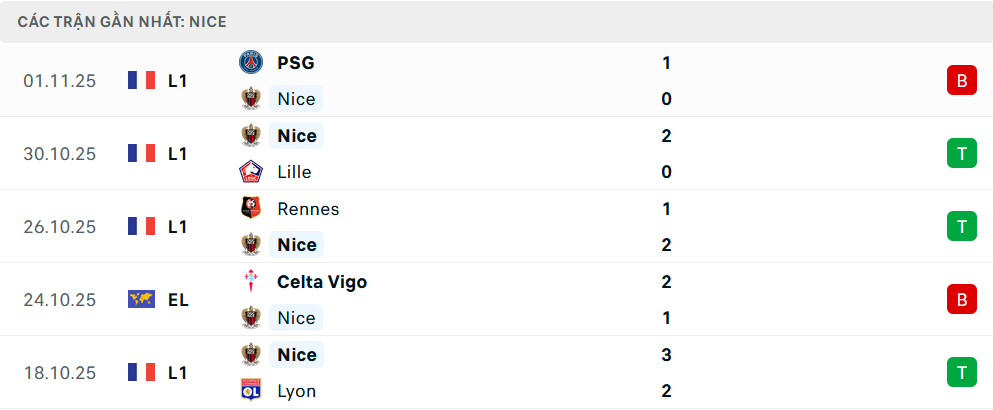Image resolution: width=993 pixels, height=410 pixels.
Task: Click the French flag beside 01.11.25
Action: tap(141, 80)
